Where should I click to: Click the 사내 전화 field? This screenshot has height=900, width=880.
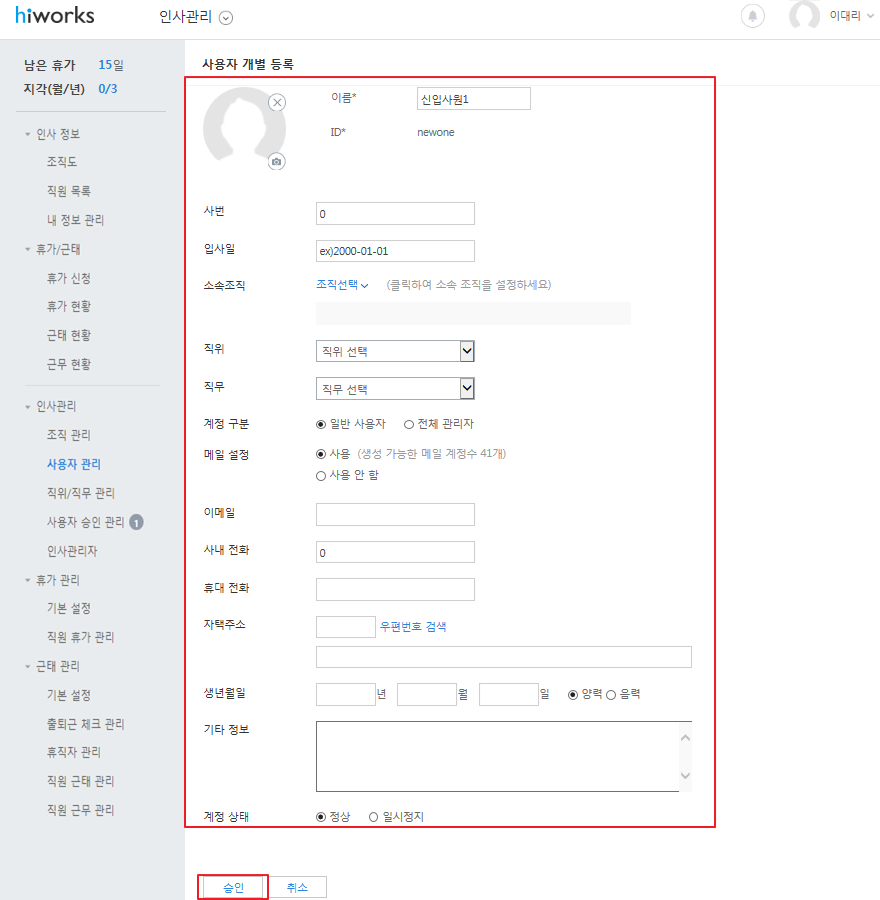[x=395, y=552]
